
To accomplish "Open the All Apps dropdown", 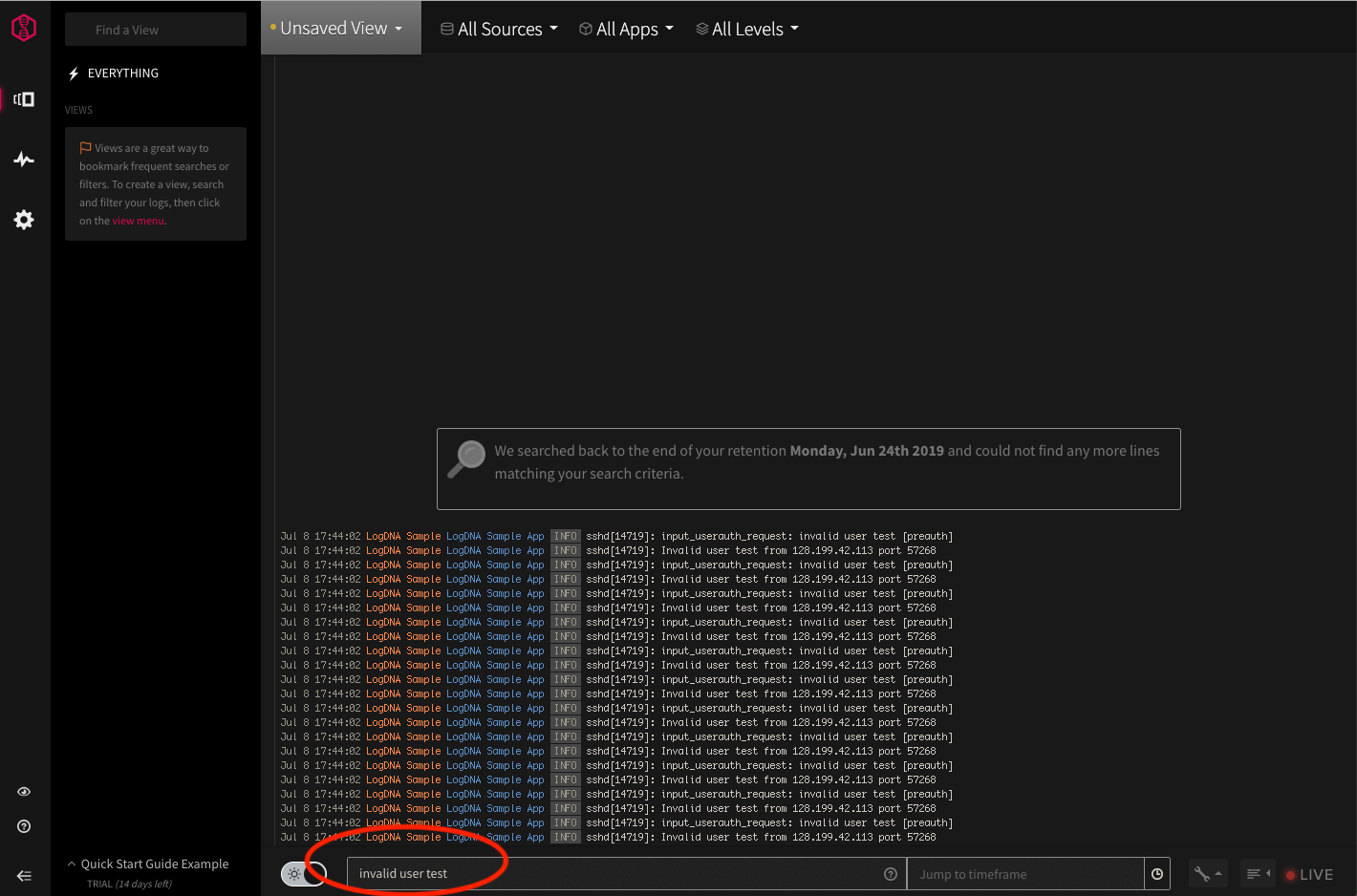I will pos(627,29).
